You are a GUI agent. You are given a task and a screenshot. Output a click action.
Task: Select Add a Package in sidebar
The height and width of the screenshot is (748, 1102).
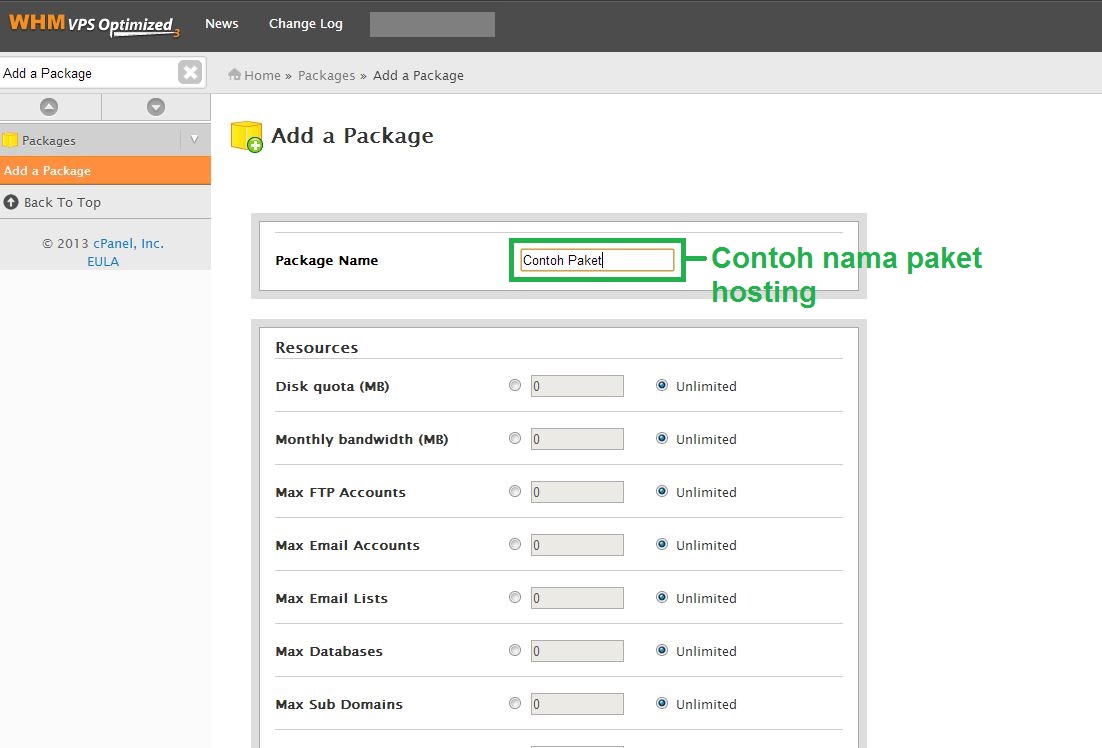47,171
